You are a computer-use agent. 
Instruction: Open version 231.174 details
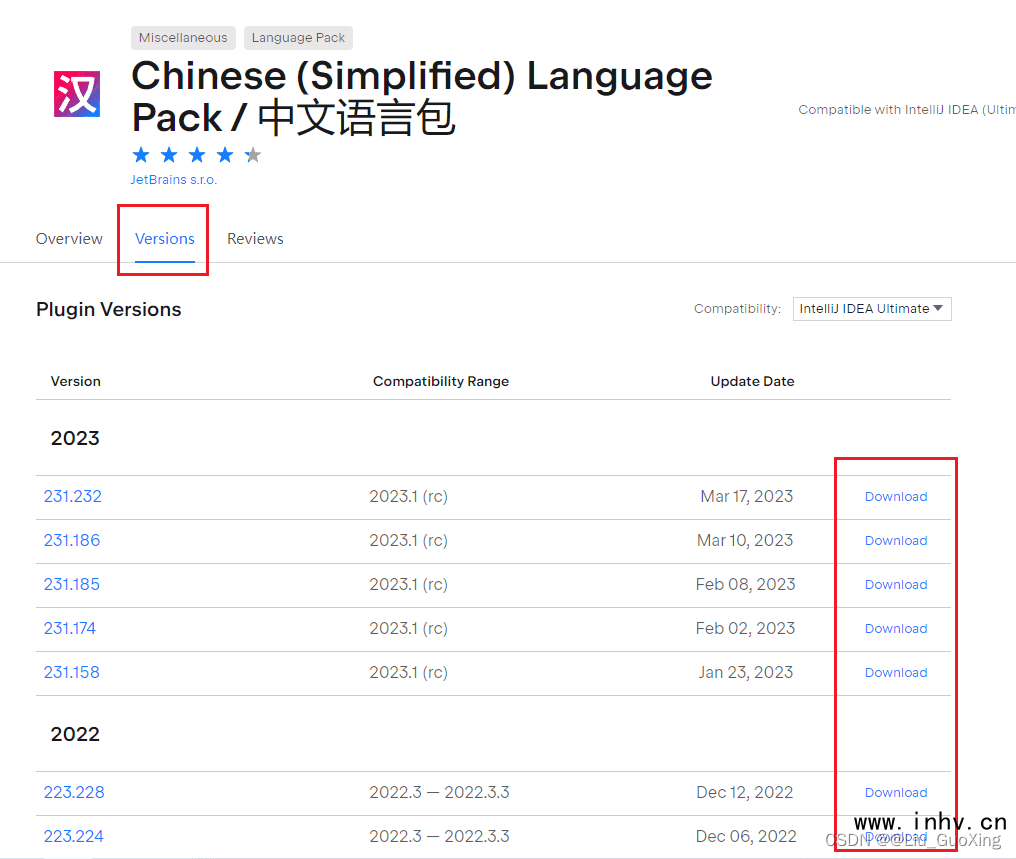click(x=69, y=628)
